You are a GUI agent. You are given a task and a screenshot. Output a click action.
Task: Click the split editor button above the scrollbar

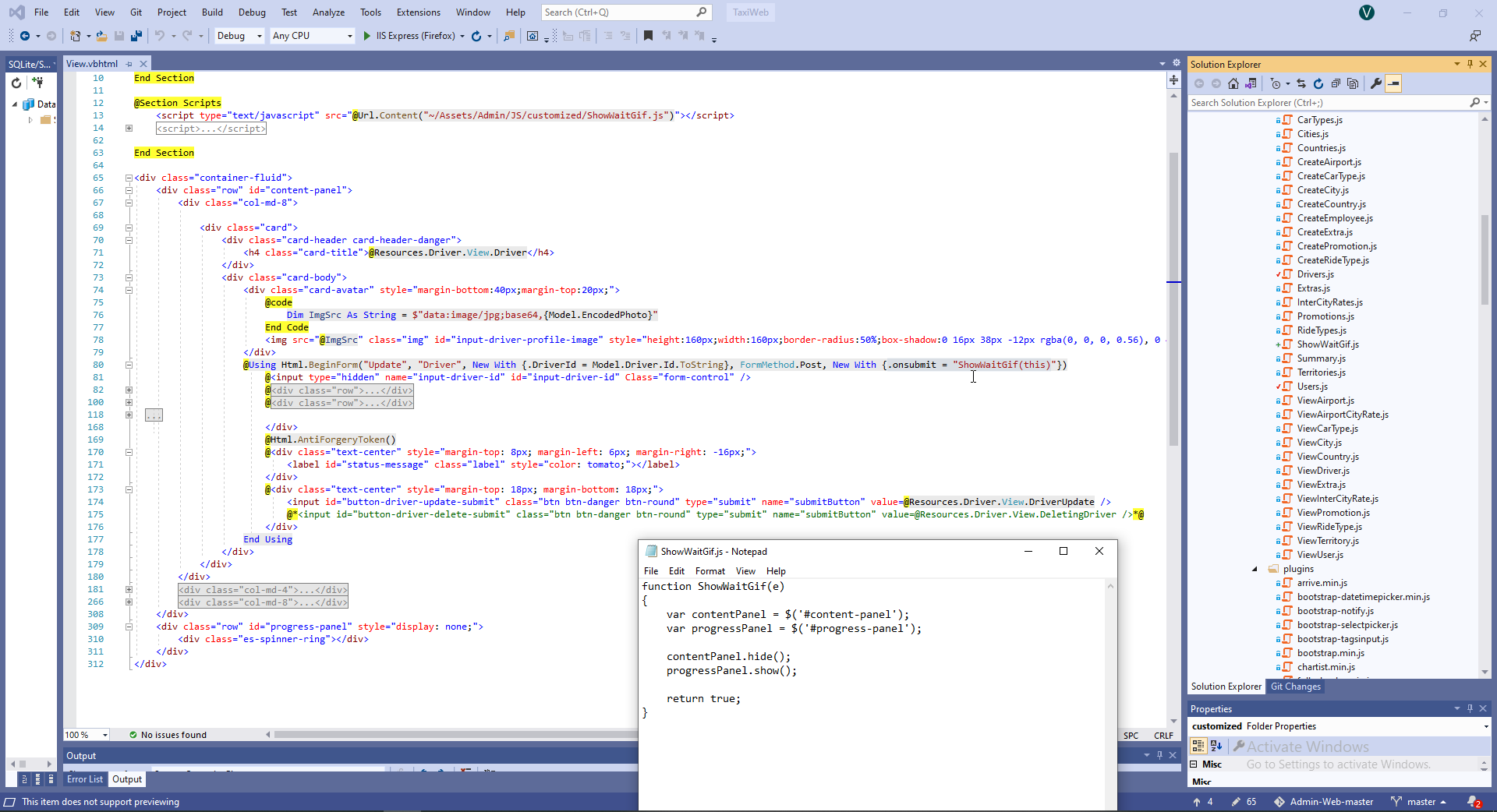pos(1173,79)
